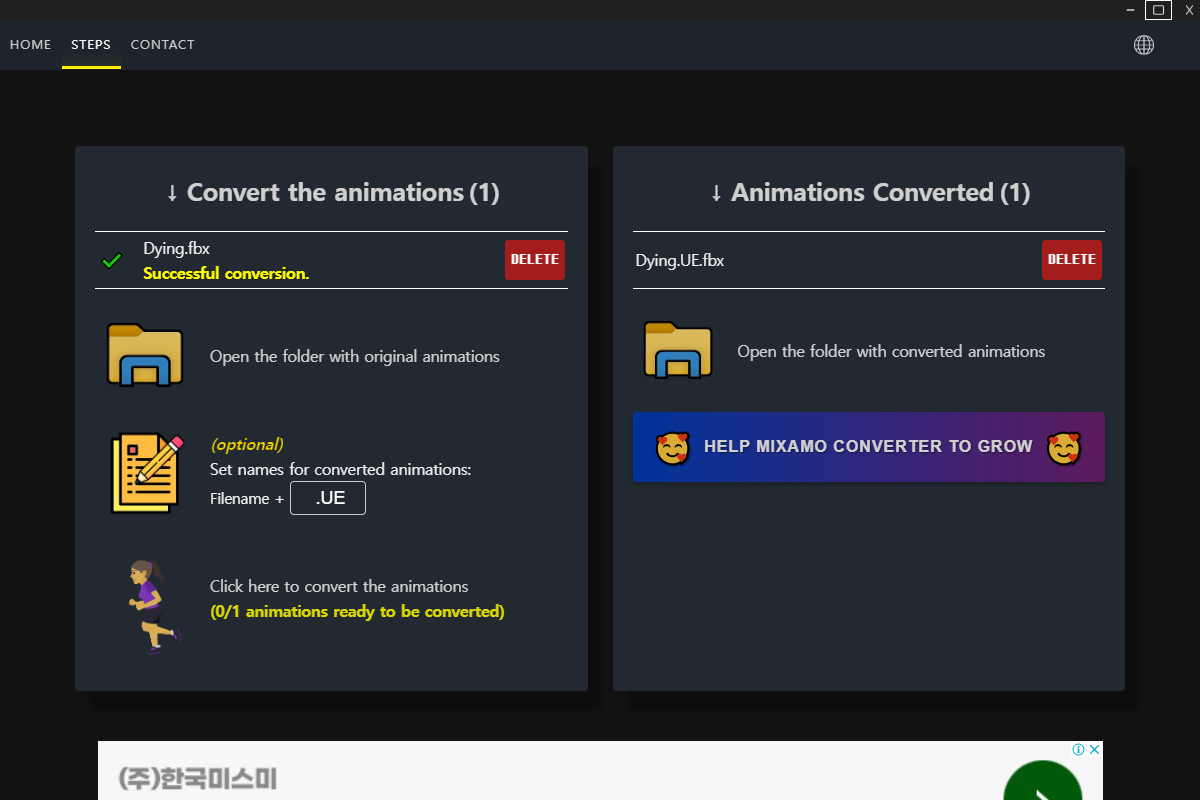Select the Dying.UE.fbx file name
Viewport: 1200px width, 800px height.
(x=680, y=261)
